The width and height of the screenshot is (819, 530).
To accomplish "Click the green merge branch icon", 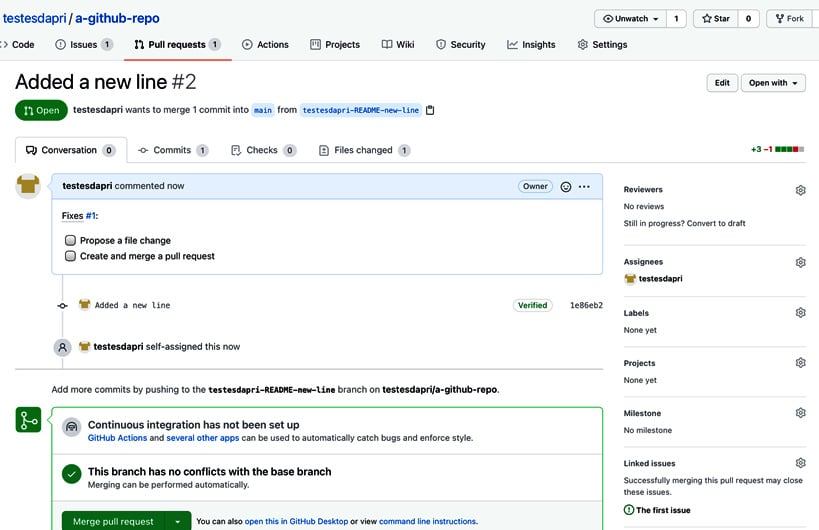I will tap(28, 420).
